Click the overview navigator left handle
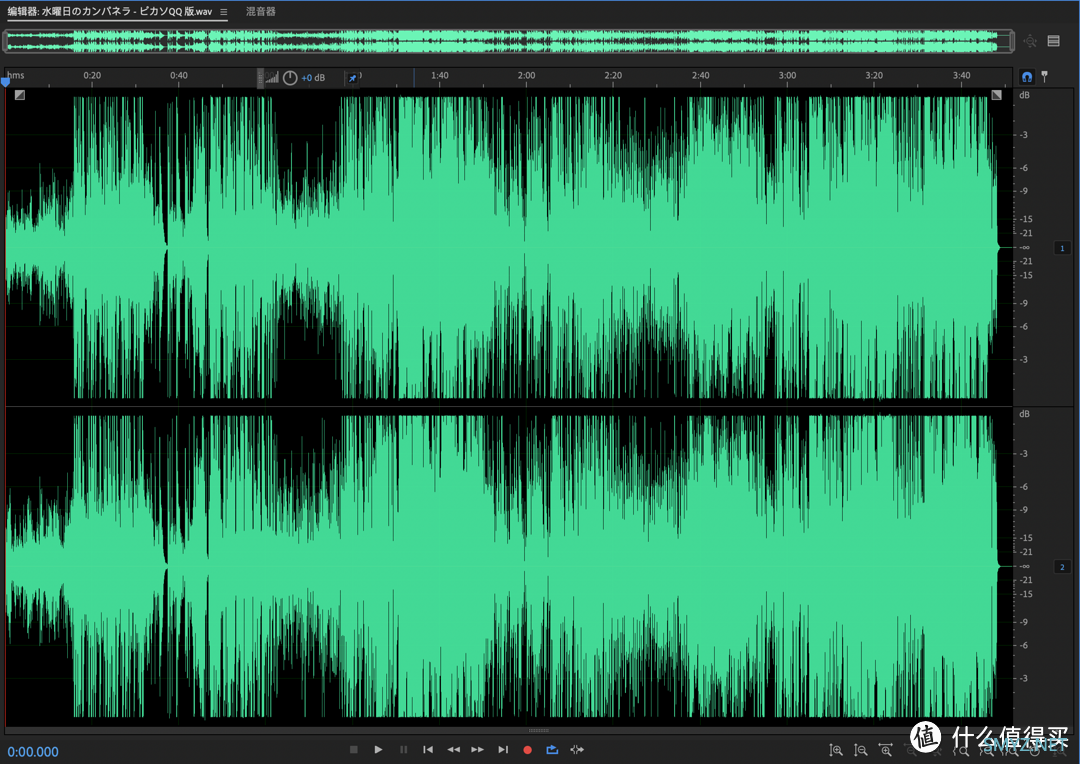This screenshot has width=1080, height=764. coord(6,41)
